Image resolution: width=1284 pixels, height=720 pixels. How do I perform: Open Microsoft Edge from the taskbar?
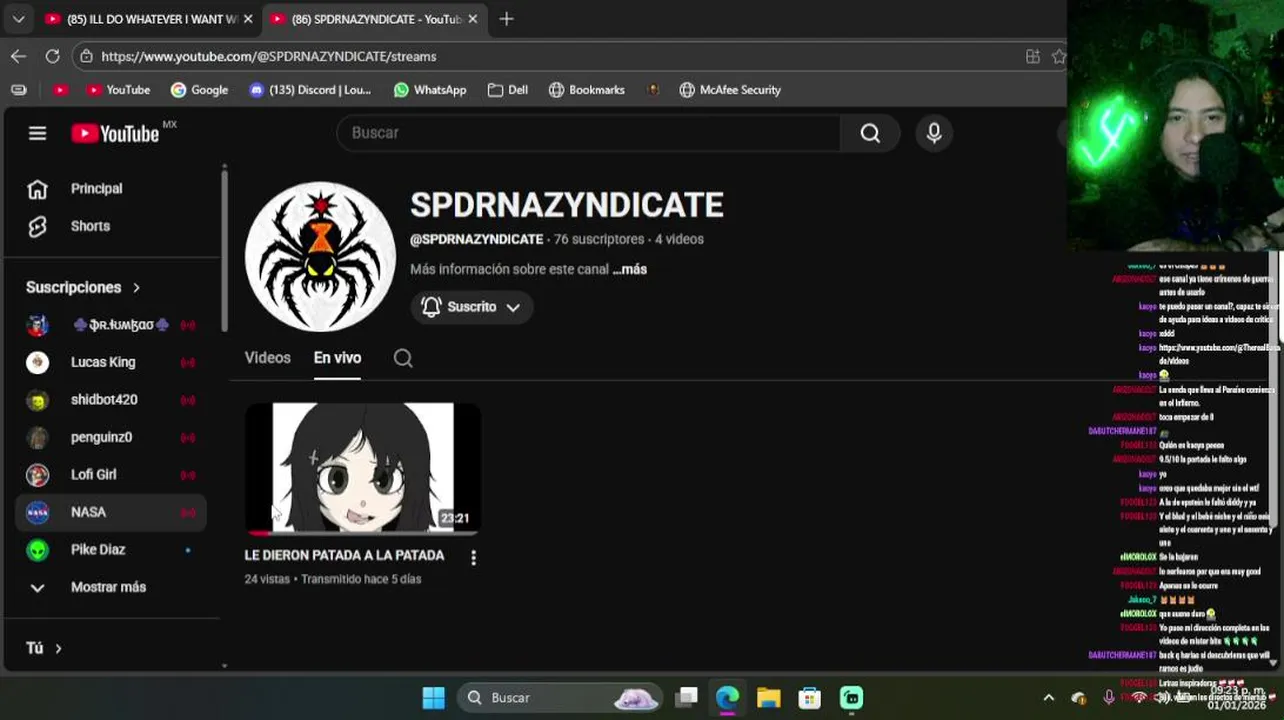click(727, 697)
